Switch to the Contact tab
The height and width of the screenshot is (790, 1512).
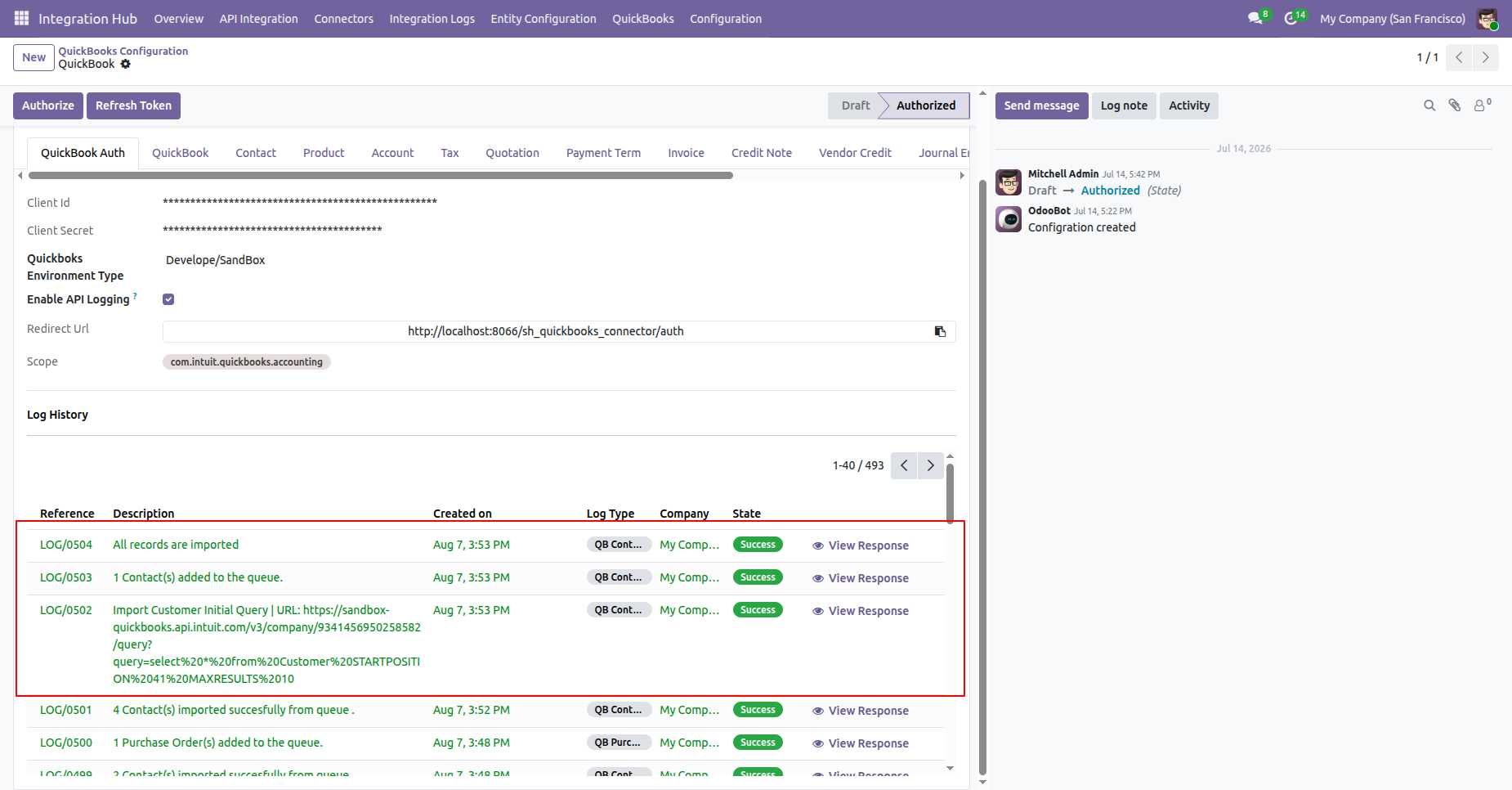coord(256,153)
